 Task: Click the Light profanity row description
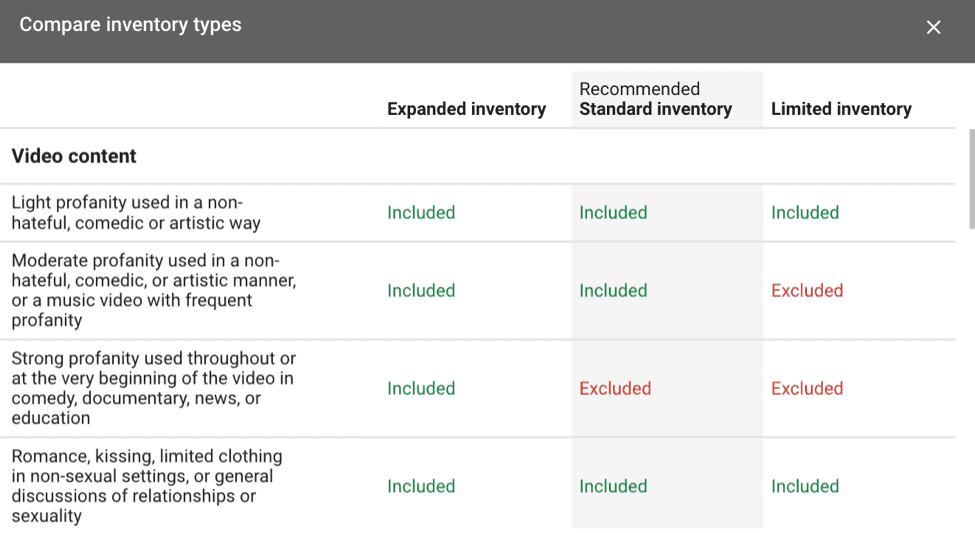coord(136,213)
